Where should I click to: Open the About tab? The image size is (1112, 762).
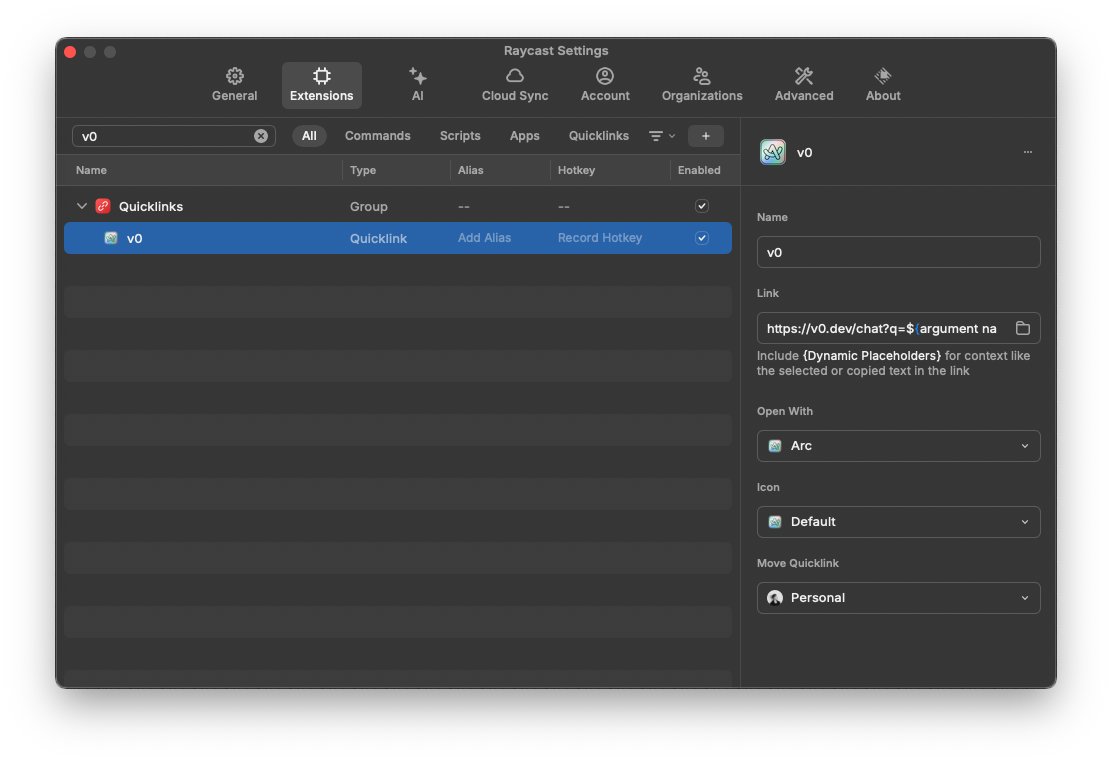[883, 85]
